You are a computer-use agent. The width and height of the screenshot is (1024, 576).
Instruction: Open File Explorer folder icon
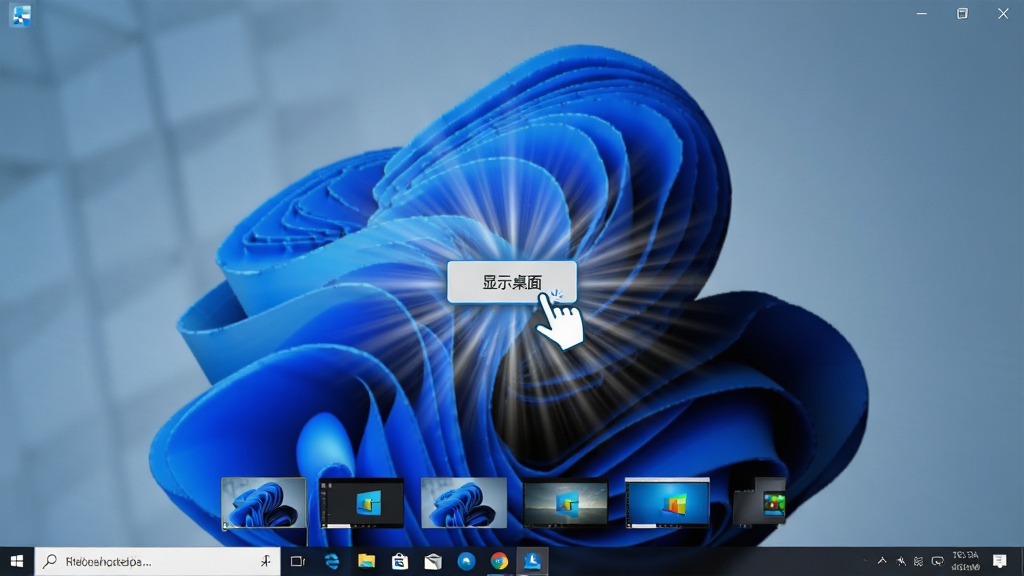coord(366,562)
